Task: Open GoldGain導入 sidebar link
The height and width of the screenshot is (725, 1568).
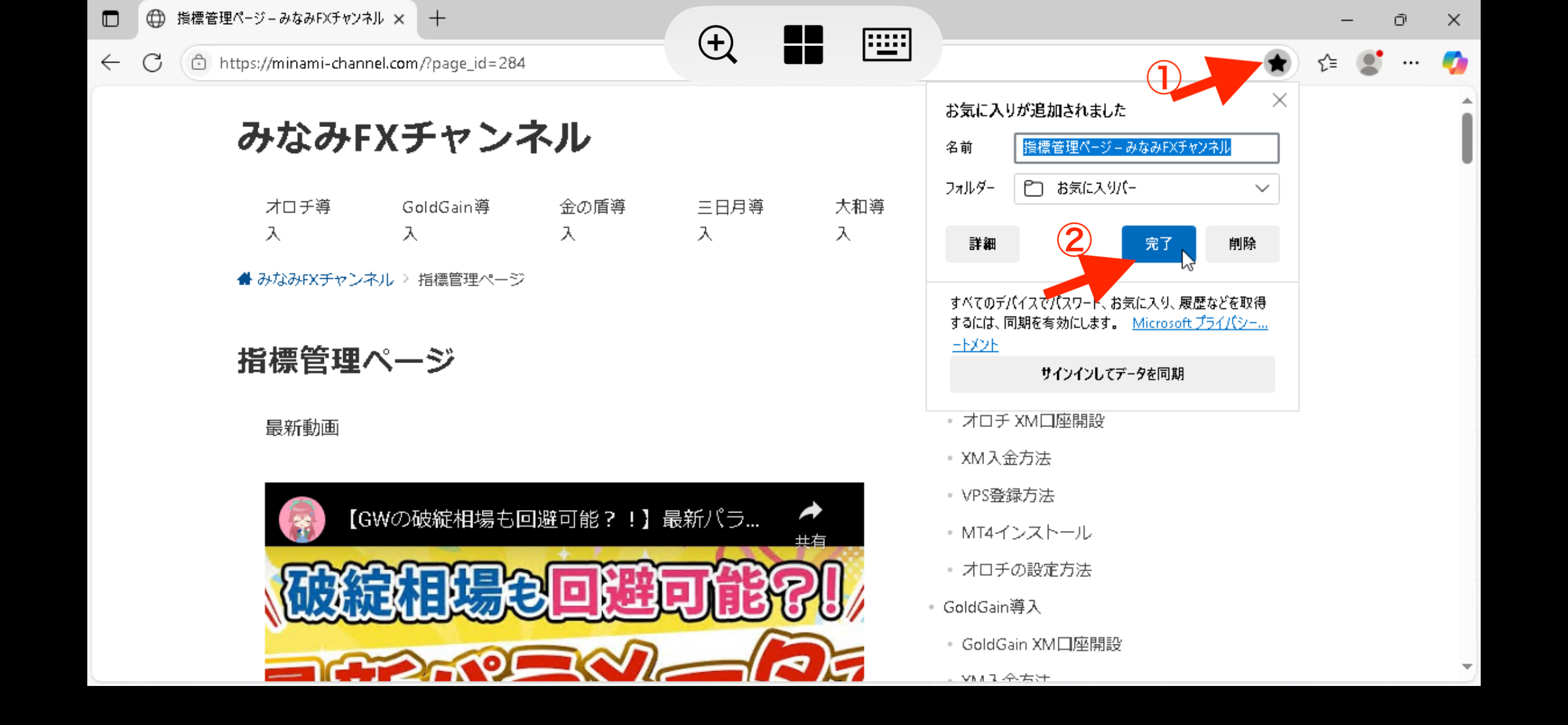Action: [991, 607]
